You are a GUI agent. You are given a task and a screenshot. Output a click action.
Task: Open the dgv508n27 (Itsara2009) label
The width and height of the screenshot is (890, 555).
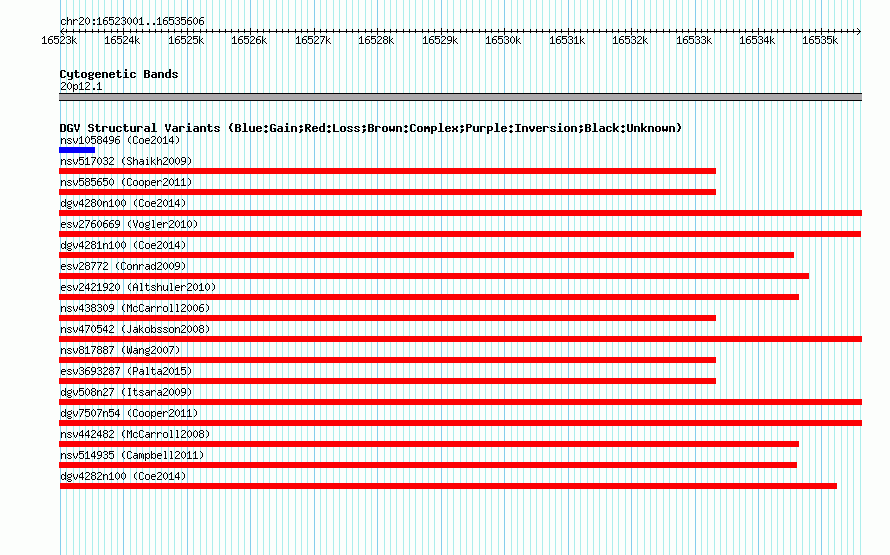[x=126, y=392]
